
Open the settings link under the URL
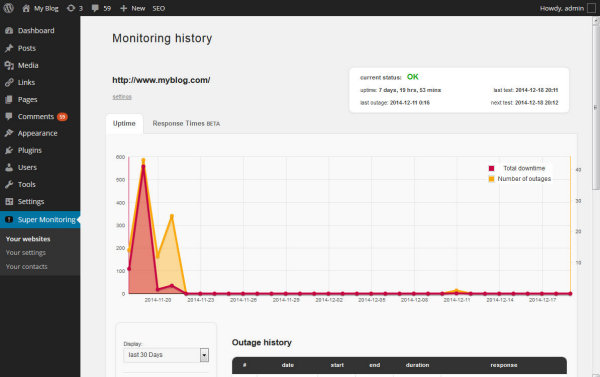(122, 97)
